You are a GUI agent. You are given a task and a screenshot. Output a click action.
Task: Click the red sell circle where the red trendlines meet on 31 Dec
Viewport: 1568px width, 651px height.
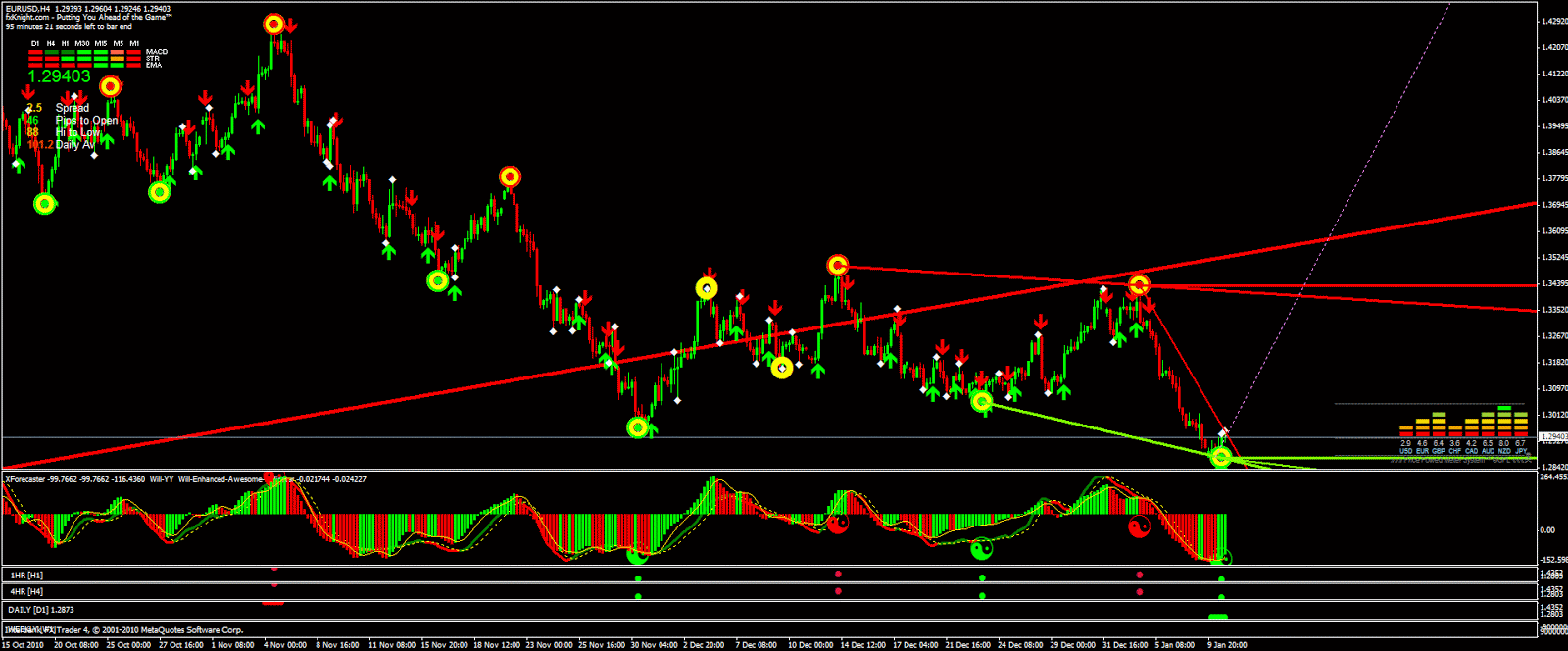tap(1139, 285)
